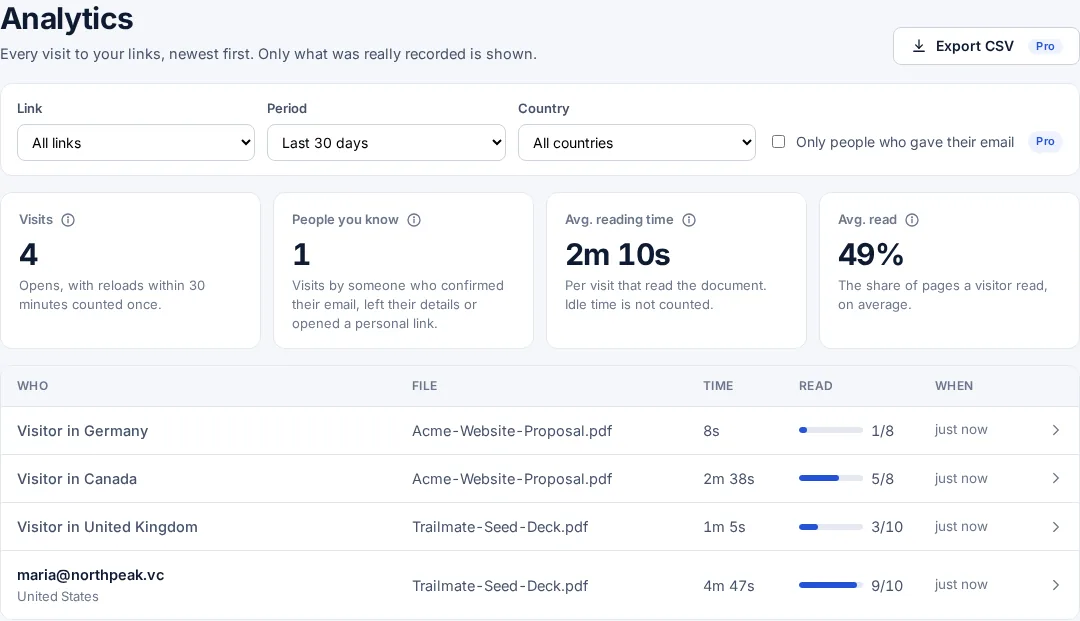Click the Pro badge on Export CSV
Viewport: 1080px width, 621px height.
(1045, 46)
